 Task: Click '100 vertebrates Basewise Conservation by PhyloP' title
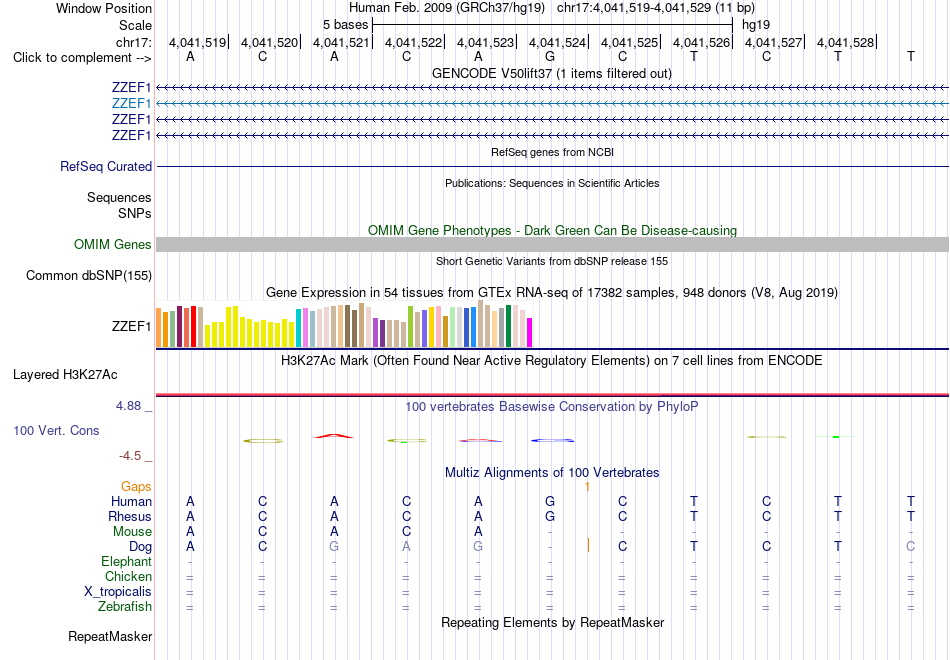[x=552, y=407]
